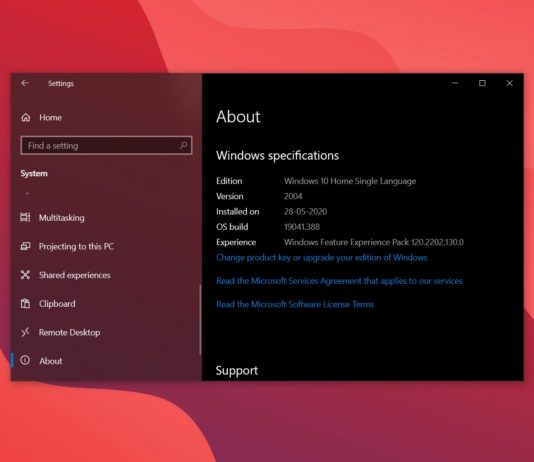Click the Edition value Windows 10 Home Single Language
The image size is (534, 462).
(x=350, y=181)
